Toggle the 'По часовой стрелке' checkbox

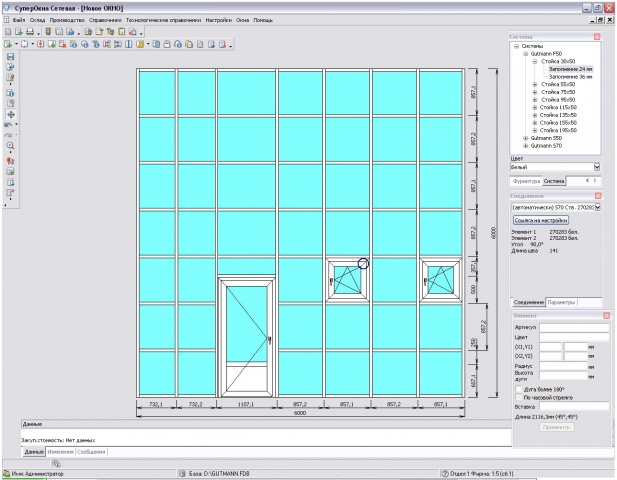[x=519, y=397]
